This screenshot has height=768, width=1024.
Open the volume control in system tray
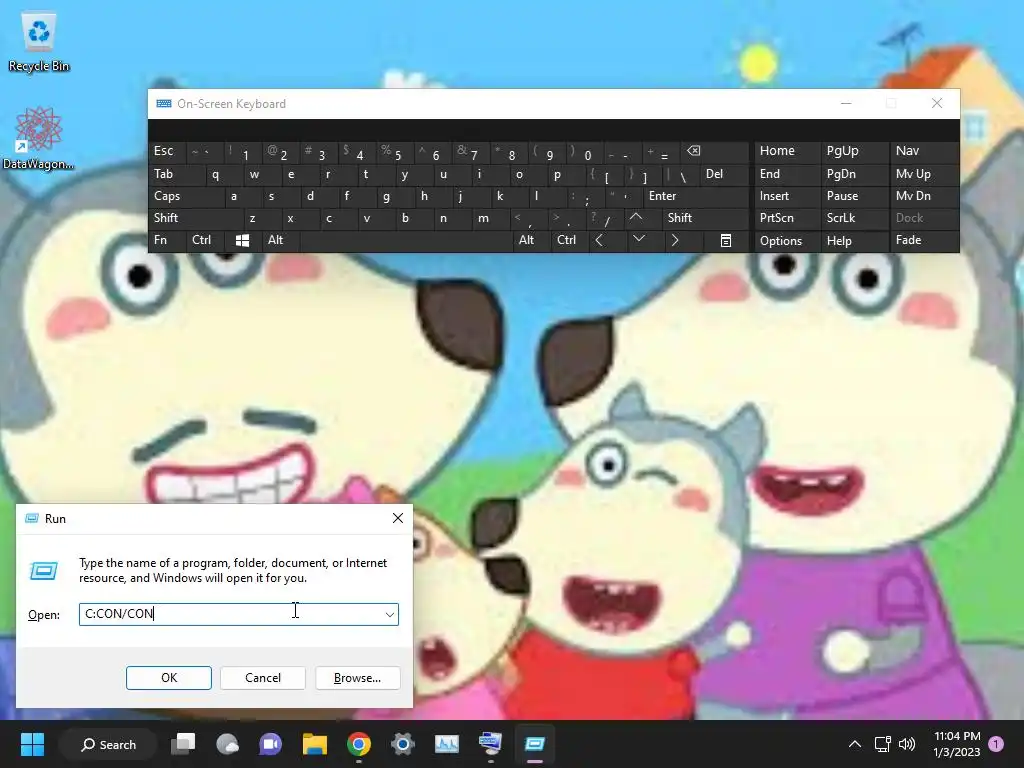click(x=907, y=744)
